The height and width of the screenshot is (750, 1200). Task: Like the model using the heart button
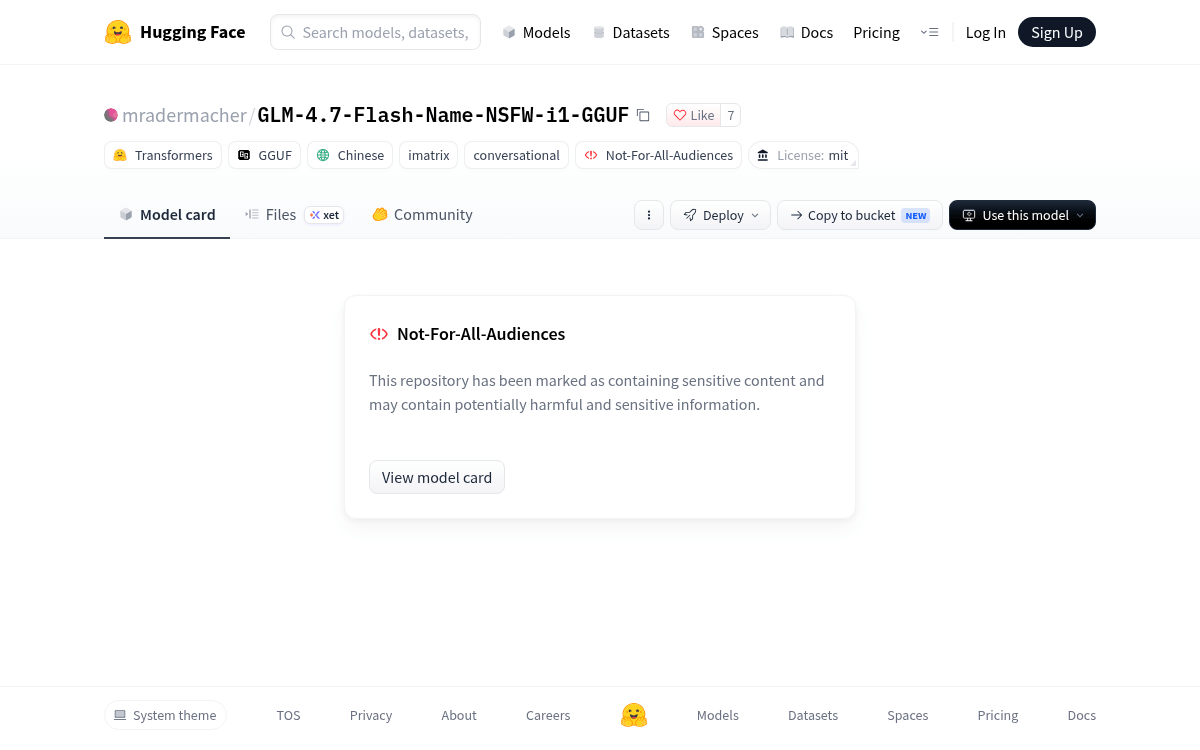[x=693, y=115]
